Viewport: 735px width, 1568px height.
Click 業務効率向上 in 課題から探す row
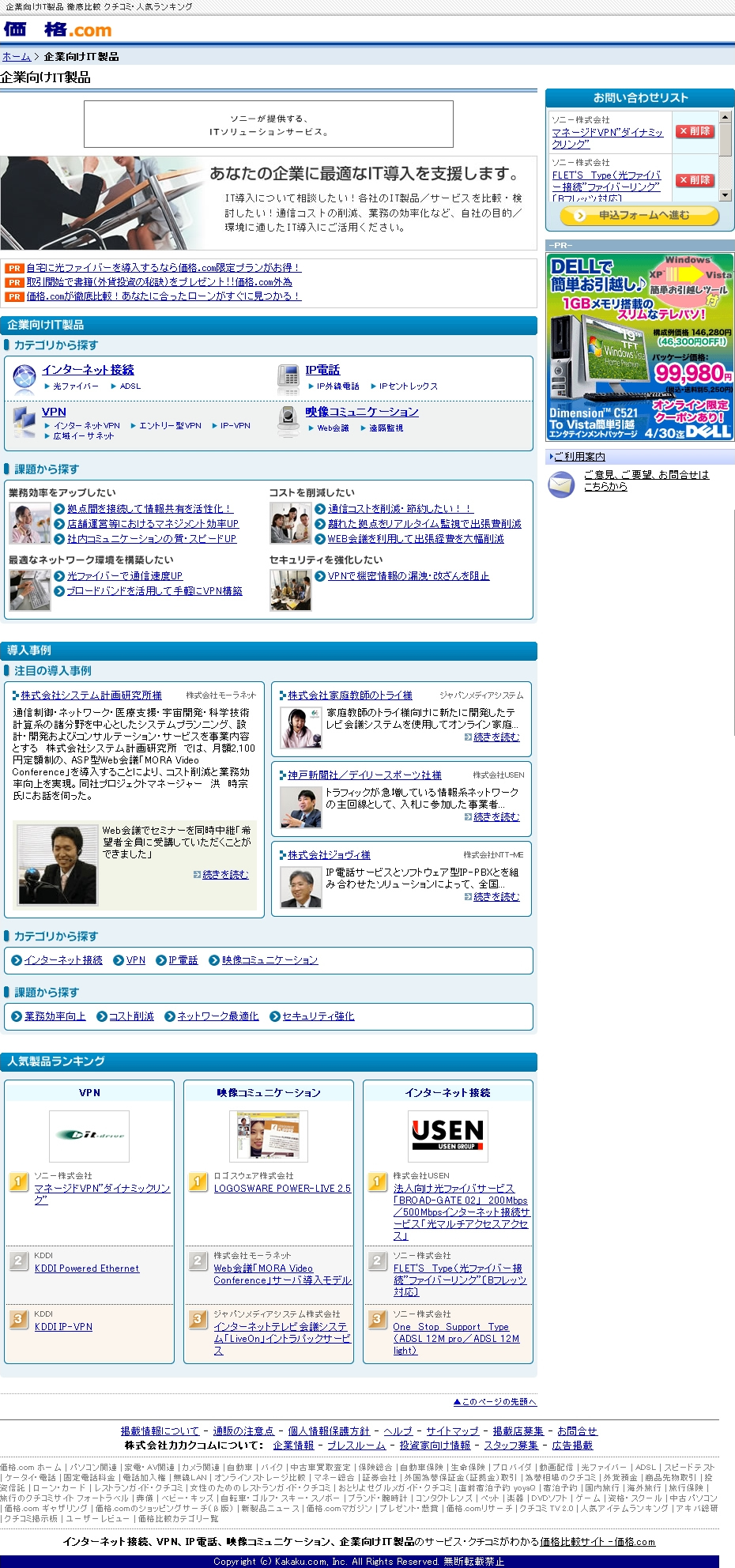pos(55,1016)
